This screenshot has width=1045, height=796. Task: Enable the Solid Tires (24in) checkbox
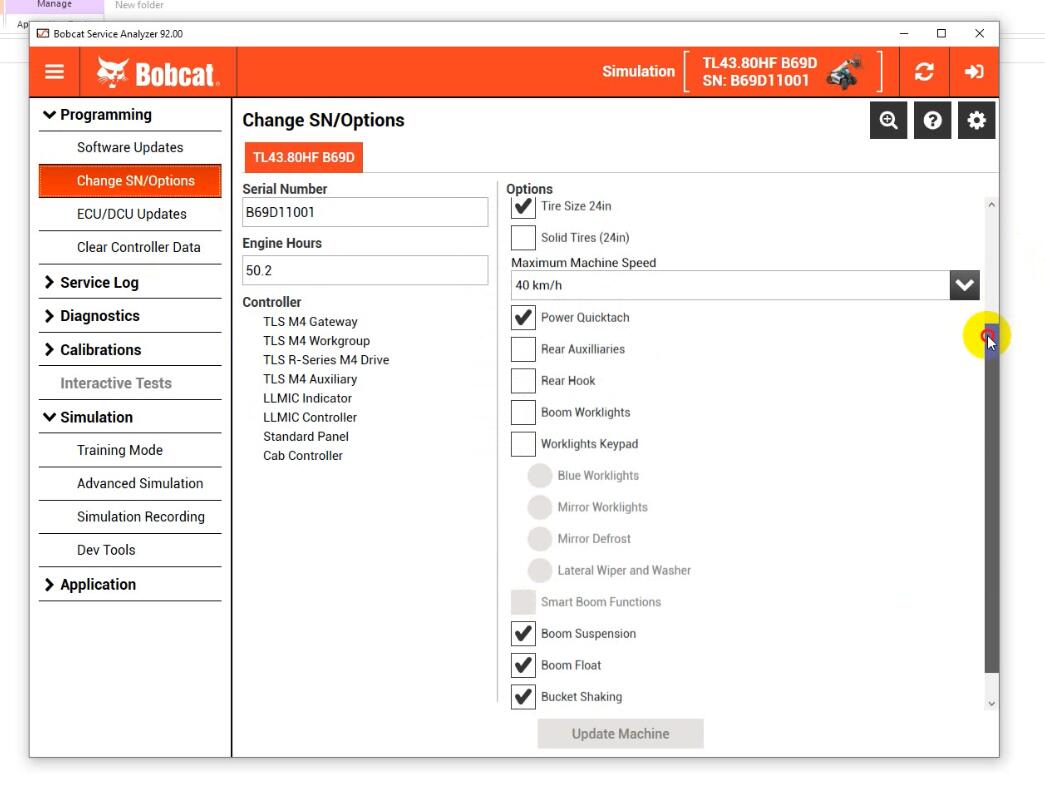(523, 237)
